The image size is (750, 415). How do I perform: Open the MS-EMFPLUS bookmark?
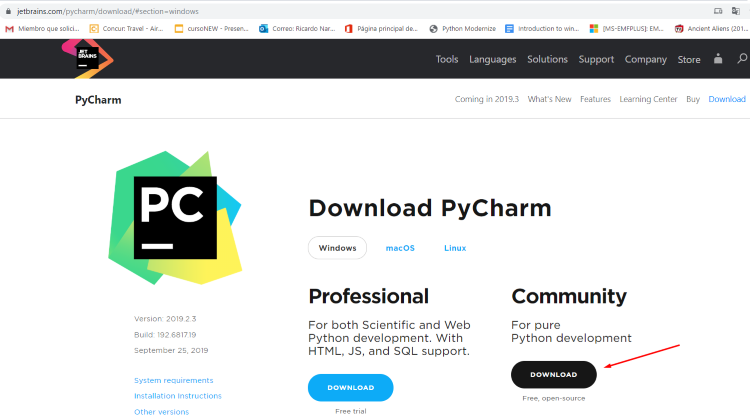click(627, 29)
